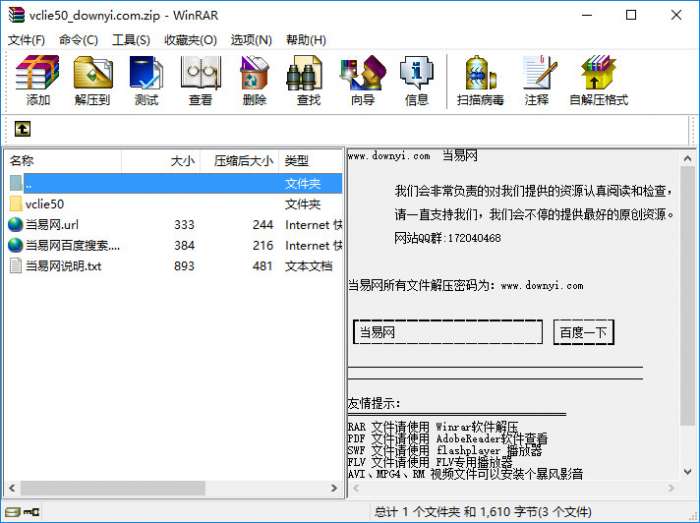
Task: Click the WinRAR title bar app icon
Action: coord(16,14)
